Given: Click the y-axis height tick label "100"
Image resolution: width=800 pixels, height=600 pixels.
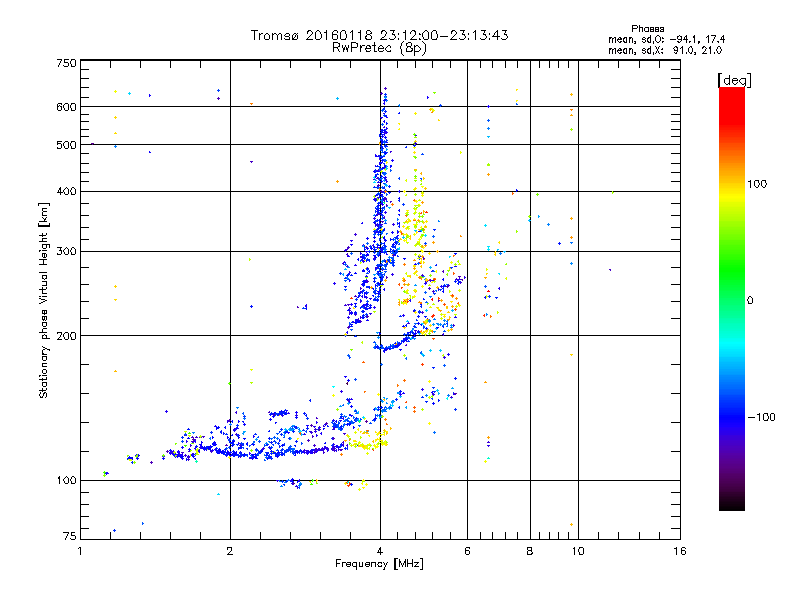Looking at the screenshot, I should pyautogui.click(x=66, y=481).
